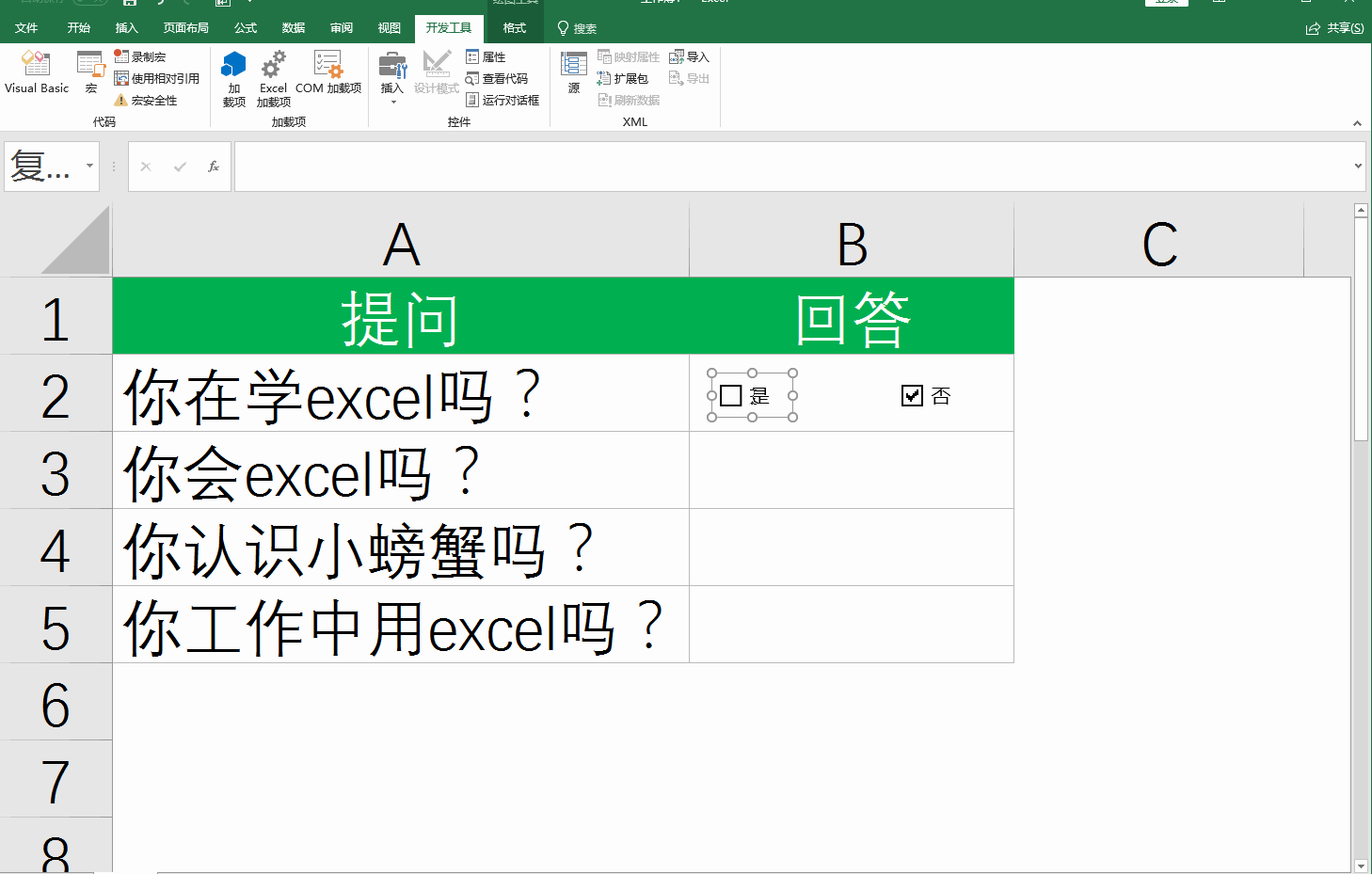Click 导入 XML import
Image resolution: width=1372 pixels, height=874 pixels.
pos(689,56)
